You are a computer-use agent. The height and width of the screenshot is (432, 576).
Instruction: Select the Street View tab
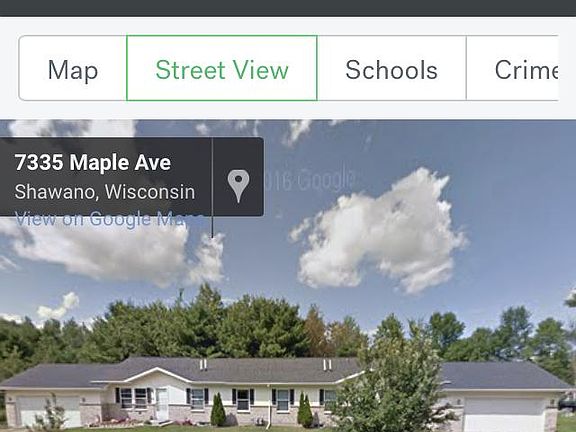222,69
